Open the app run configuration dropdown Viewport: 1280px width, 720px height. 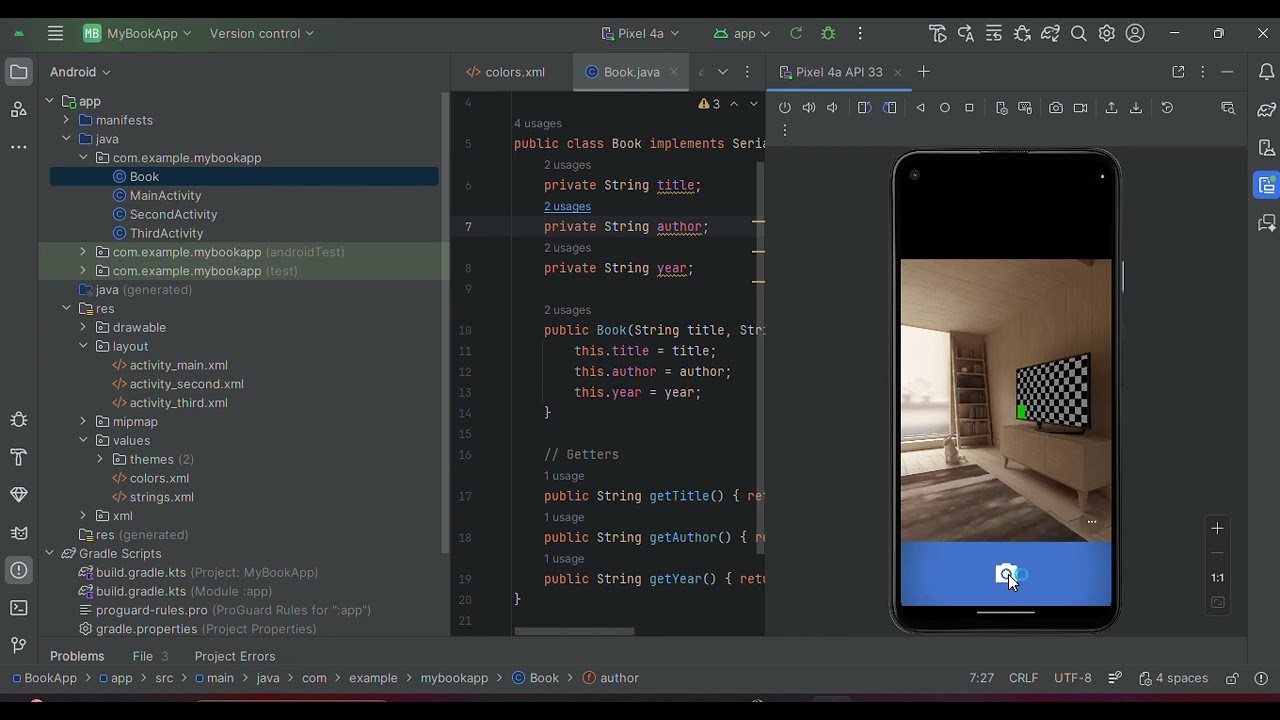pyautogui.click(x=741, y=33)
